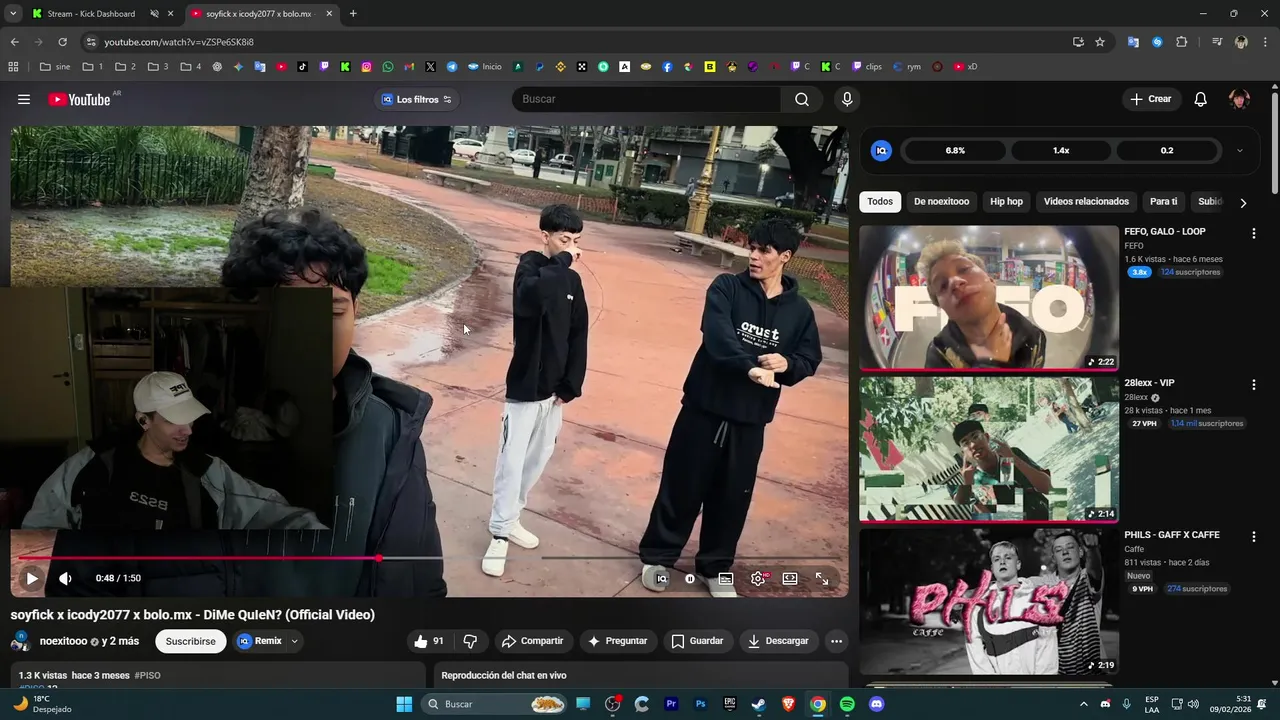Open the xD bookmark

point(965,67)
